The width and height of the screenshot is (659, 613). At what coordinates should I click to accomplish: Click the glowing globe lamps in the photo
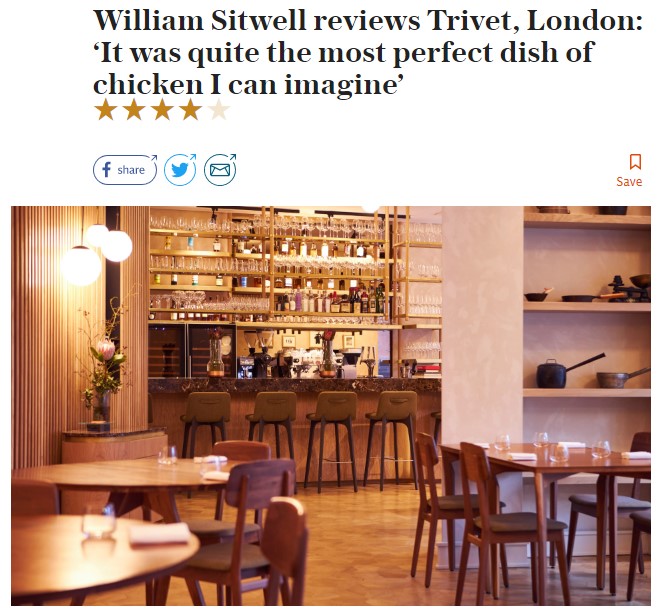pos(97,254)
